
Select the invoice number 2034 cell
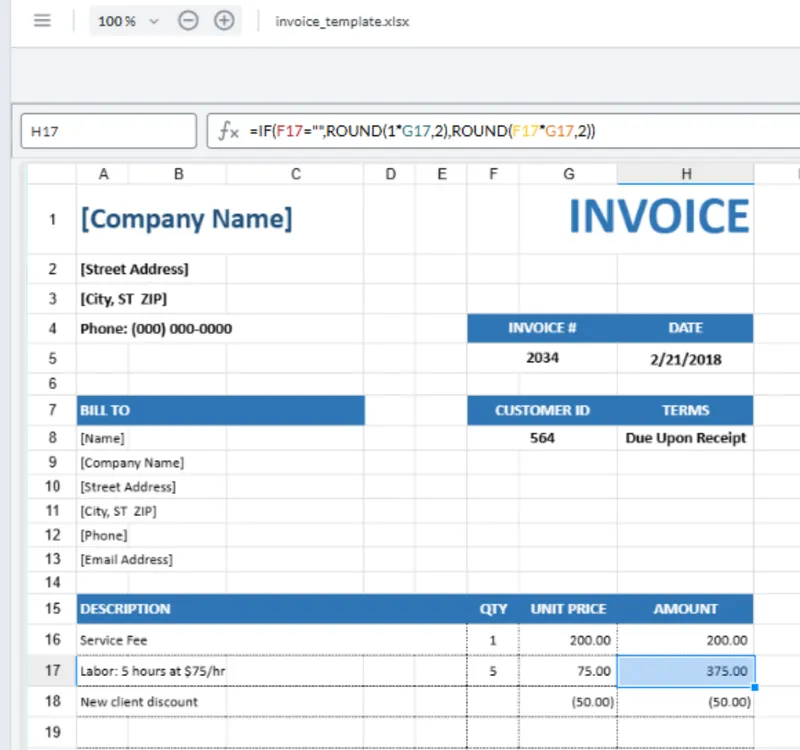pyautogui.click(x=542, y=358)
